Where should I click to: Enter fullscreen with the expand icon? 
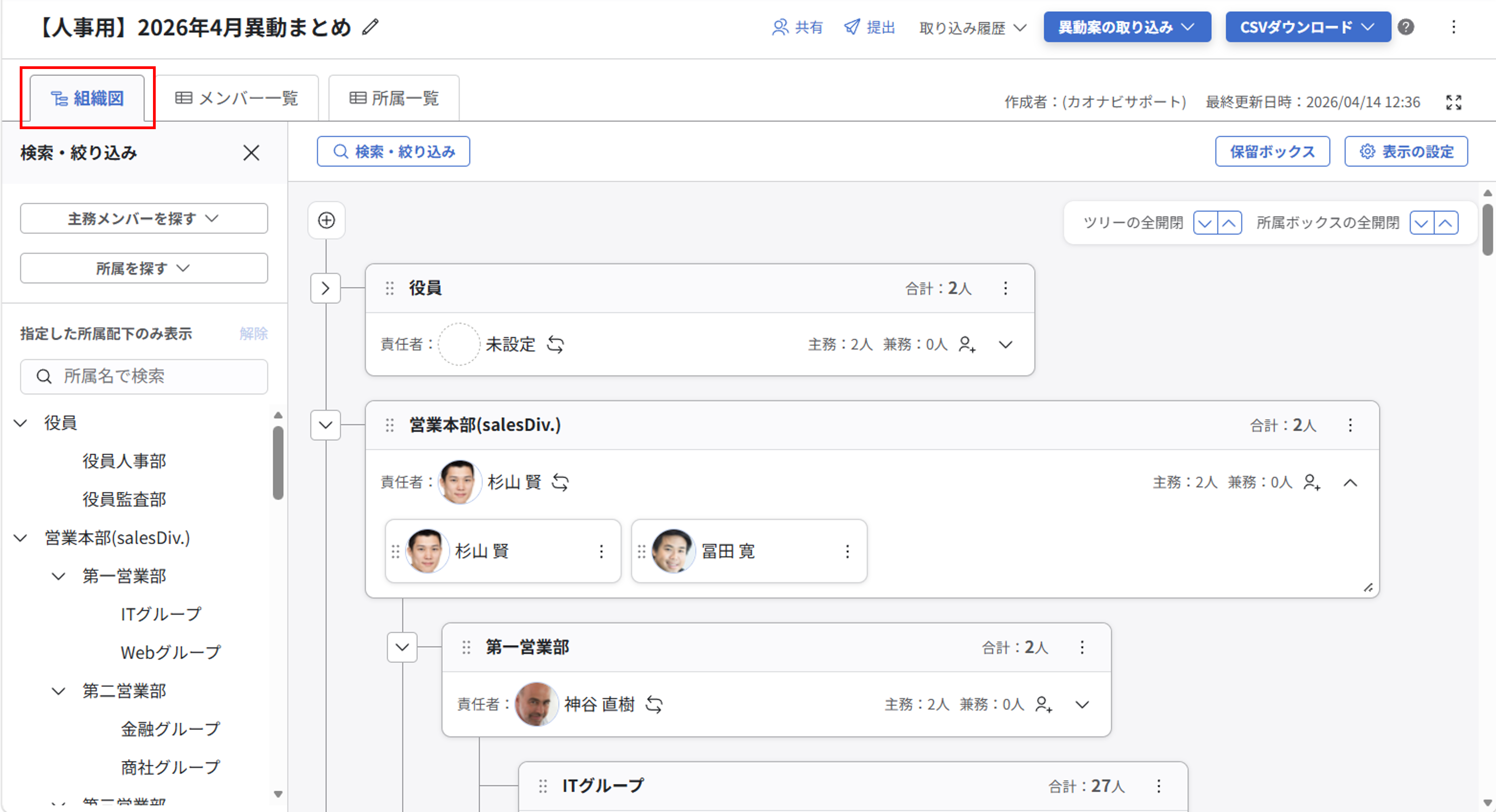tap(1453, 102)
